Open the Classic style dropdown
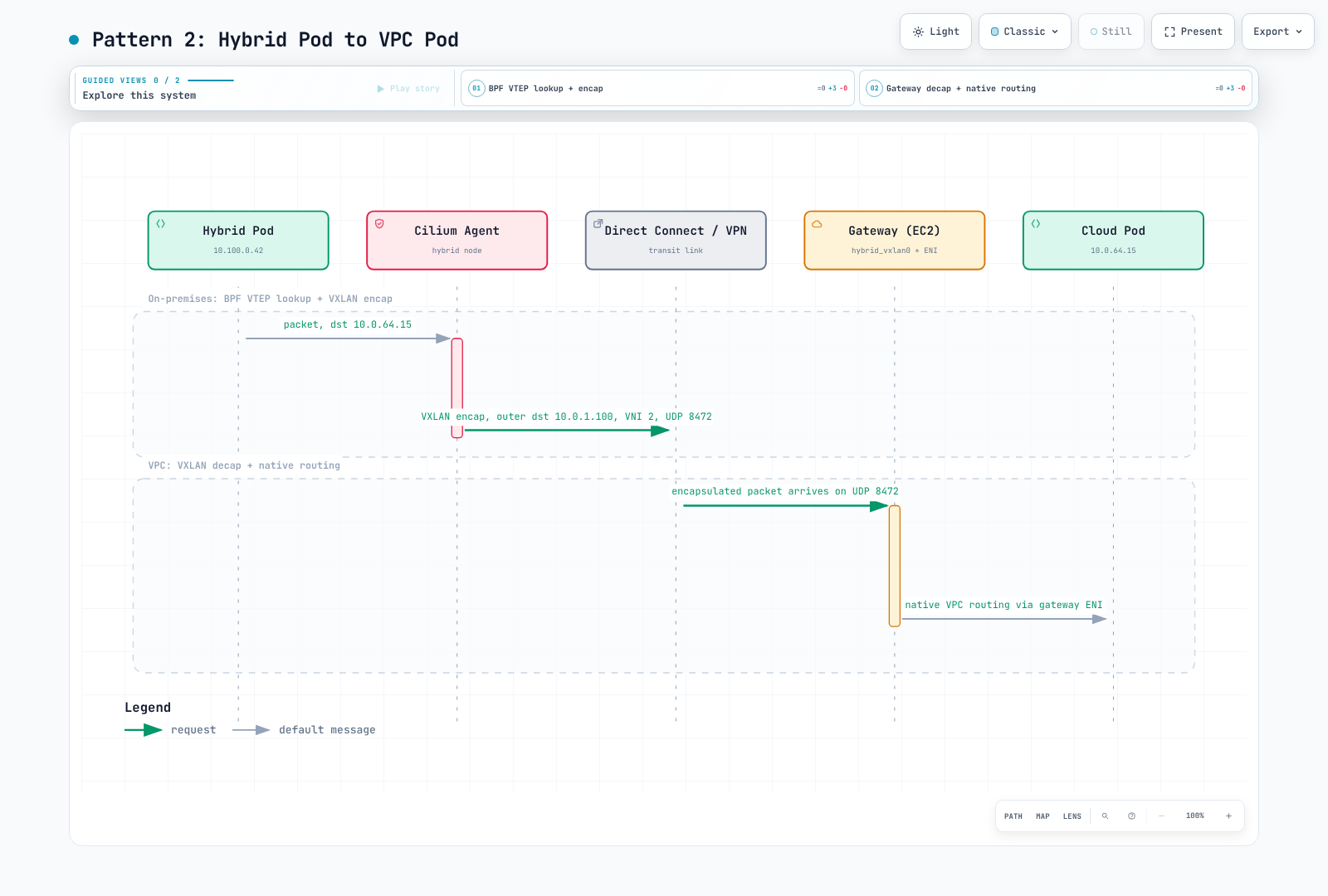Screen dimensions: 1328x896 point(1025,32)
